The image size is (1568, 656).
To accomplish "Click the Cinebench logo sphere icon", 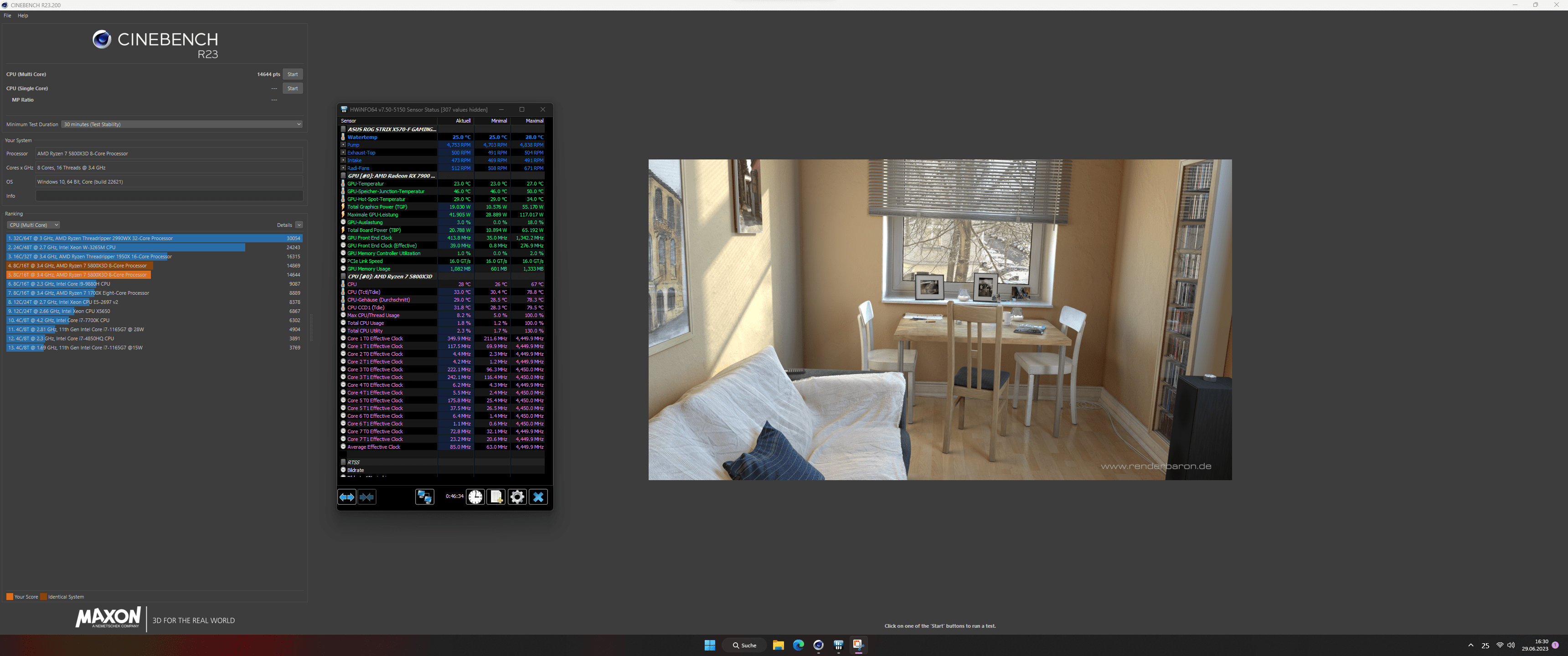I will pyautogui.click(x=102, y=40).
